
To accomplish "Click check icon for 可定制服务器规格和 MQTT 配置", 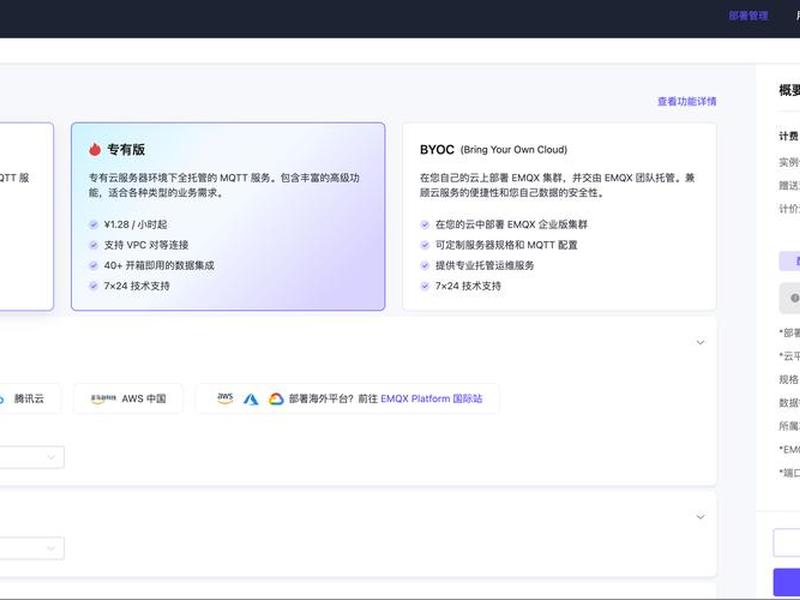I will click(x=424, y=245).
